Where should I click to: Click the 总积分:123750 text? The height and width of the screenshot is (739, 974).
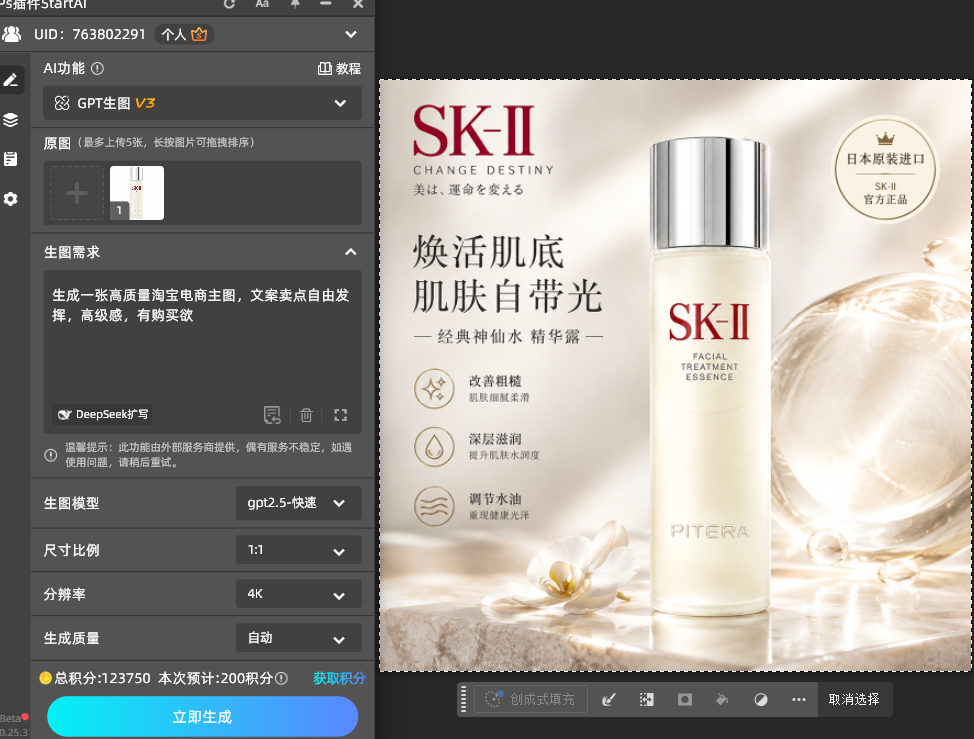point(102,678)
